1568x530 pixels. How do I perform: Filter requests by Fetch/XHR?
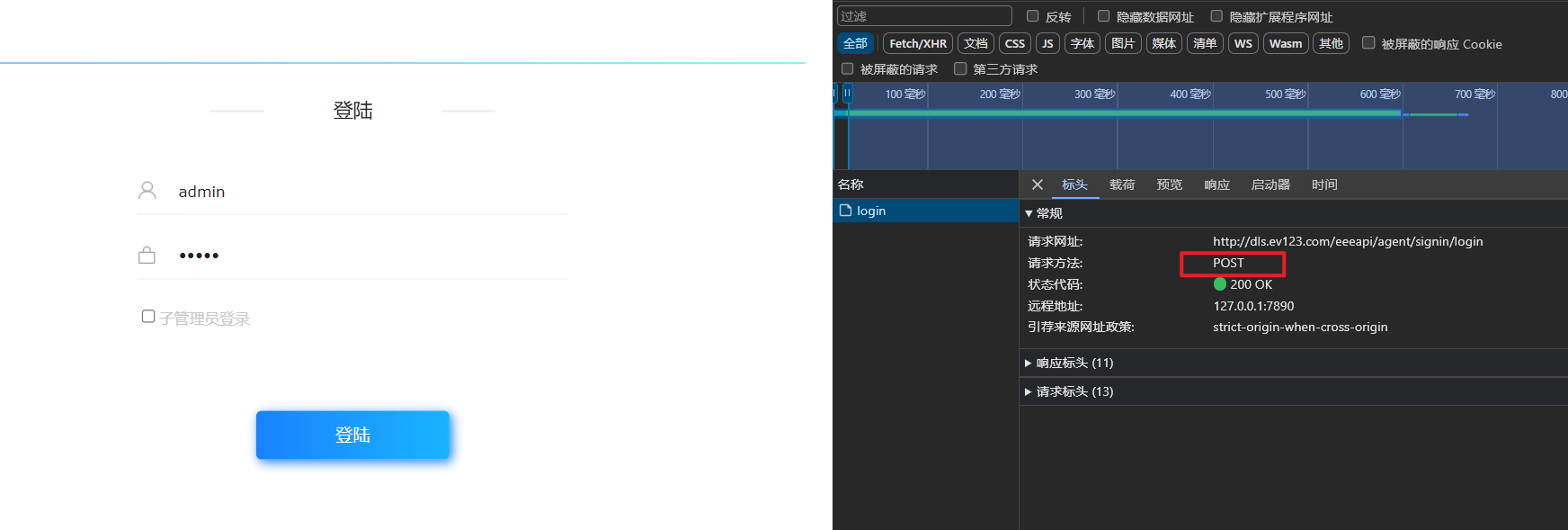coord(918,43)
